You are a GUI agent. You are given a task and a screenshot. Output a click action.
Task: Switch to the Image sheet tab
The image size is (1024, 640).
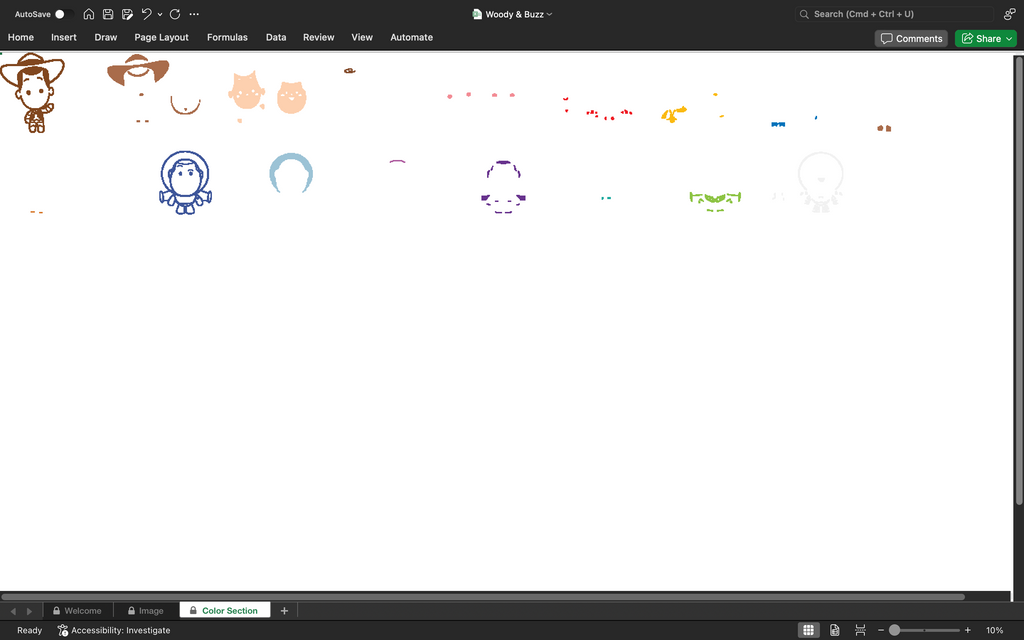(x=146, y=611)
